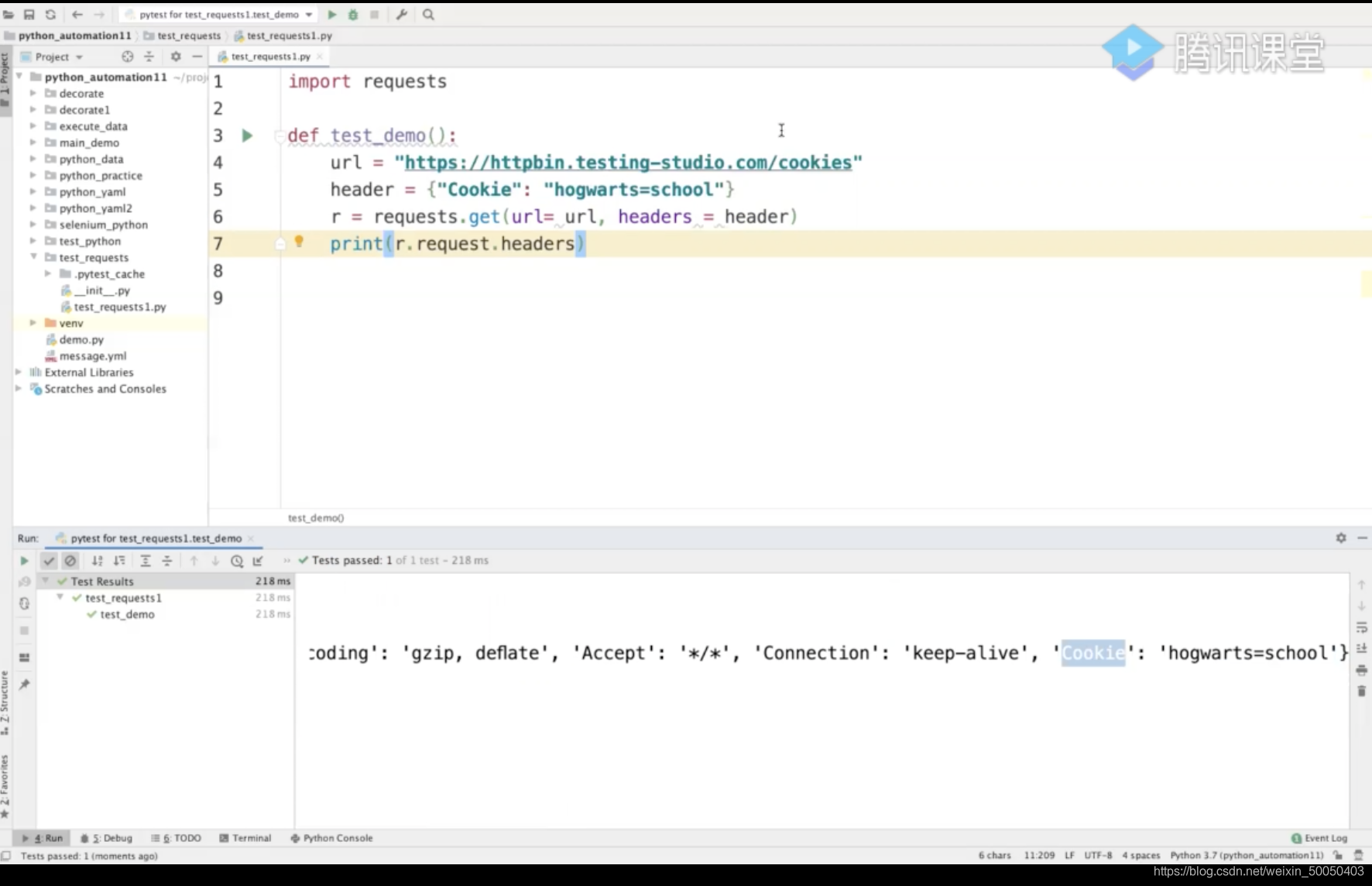Image resolution: width=1372 pixels, height=886 pixels.
Task: Click the 4 spaces indent indicator
Action: point(1141,855)
